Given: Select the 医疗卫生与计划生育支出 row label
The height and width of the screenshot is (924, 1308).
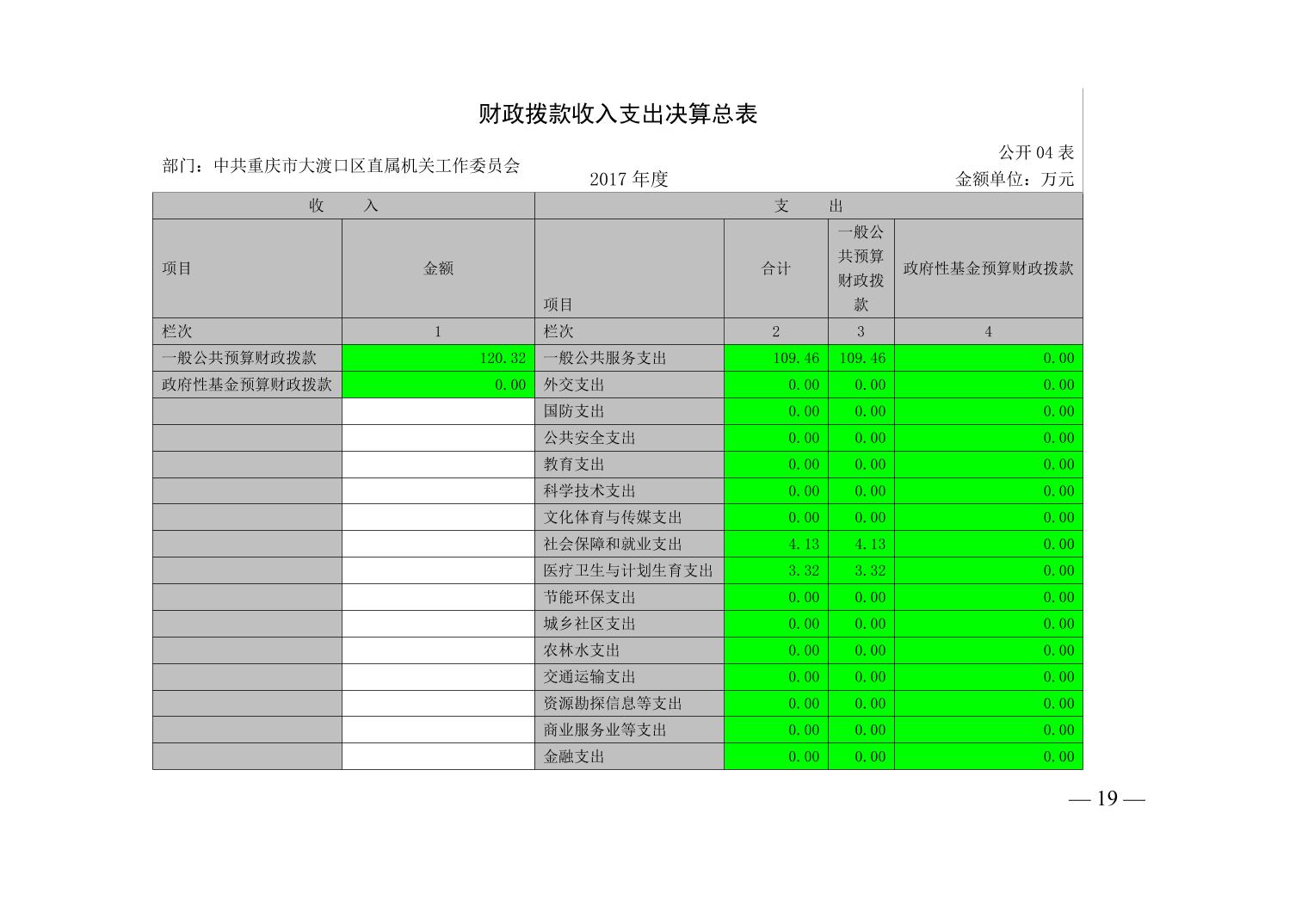Looking at the screenshot, I should (x=628, y=571).
